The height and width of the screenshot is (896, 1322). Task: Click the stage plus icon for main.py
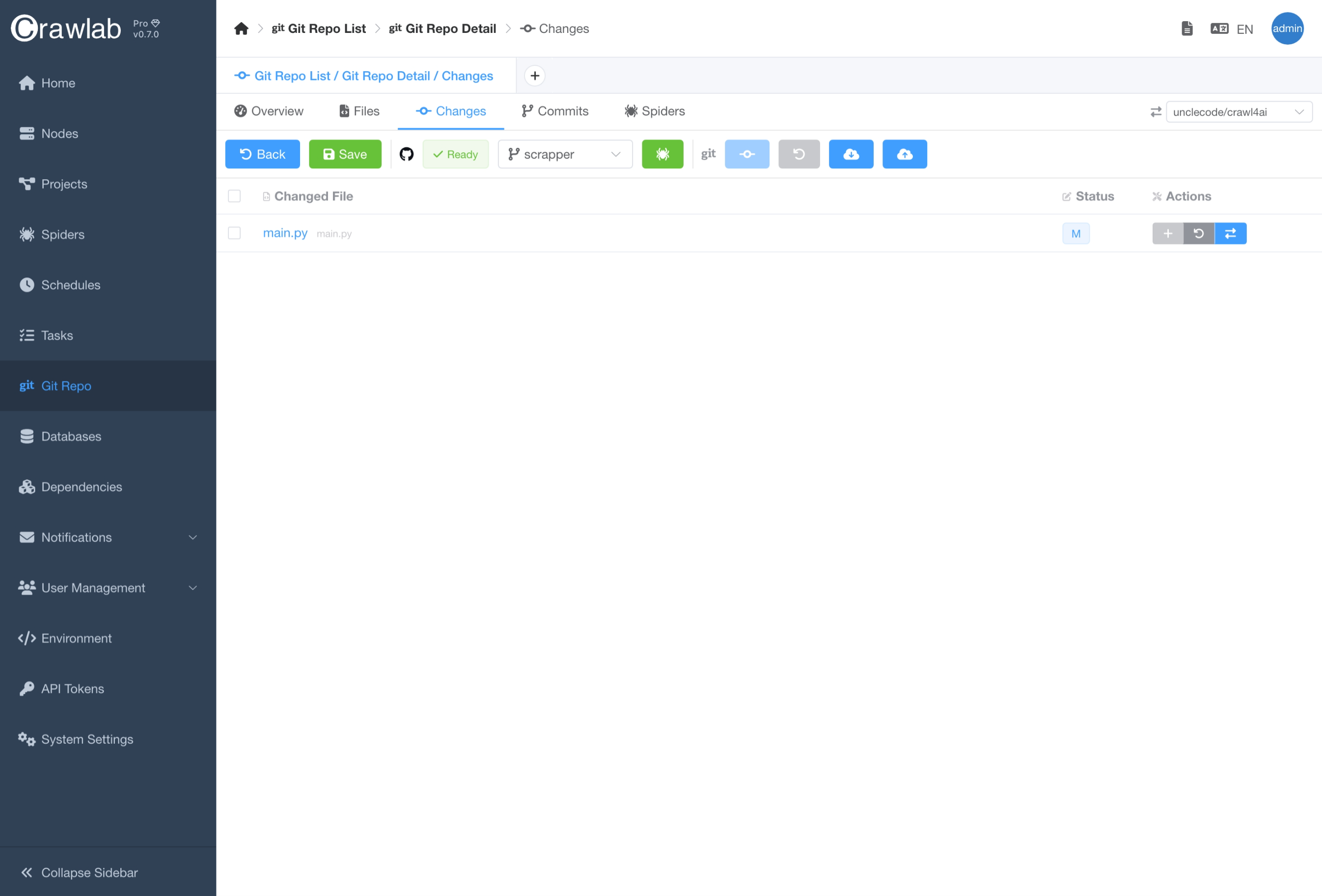[1167, 233]
